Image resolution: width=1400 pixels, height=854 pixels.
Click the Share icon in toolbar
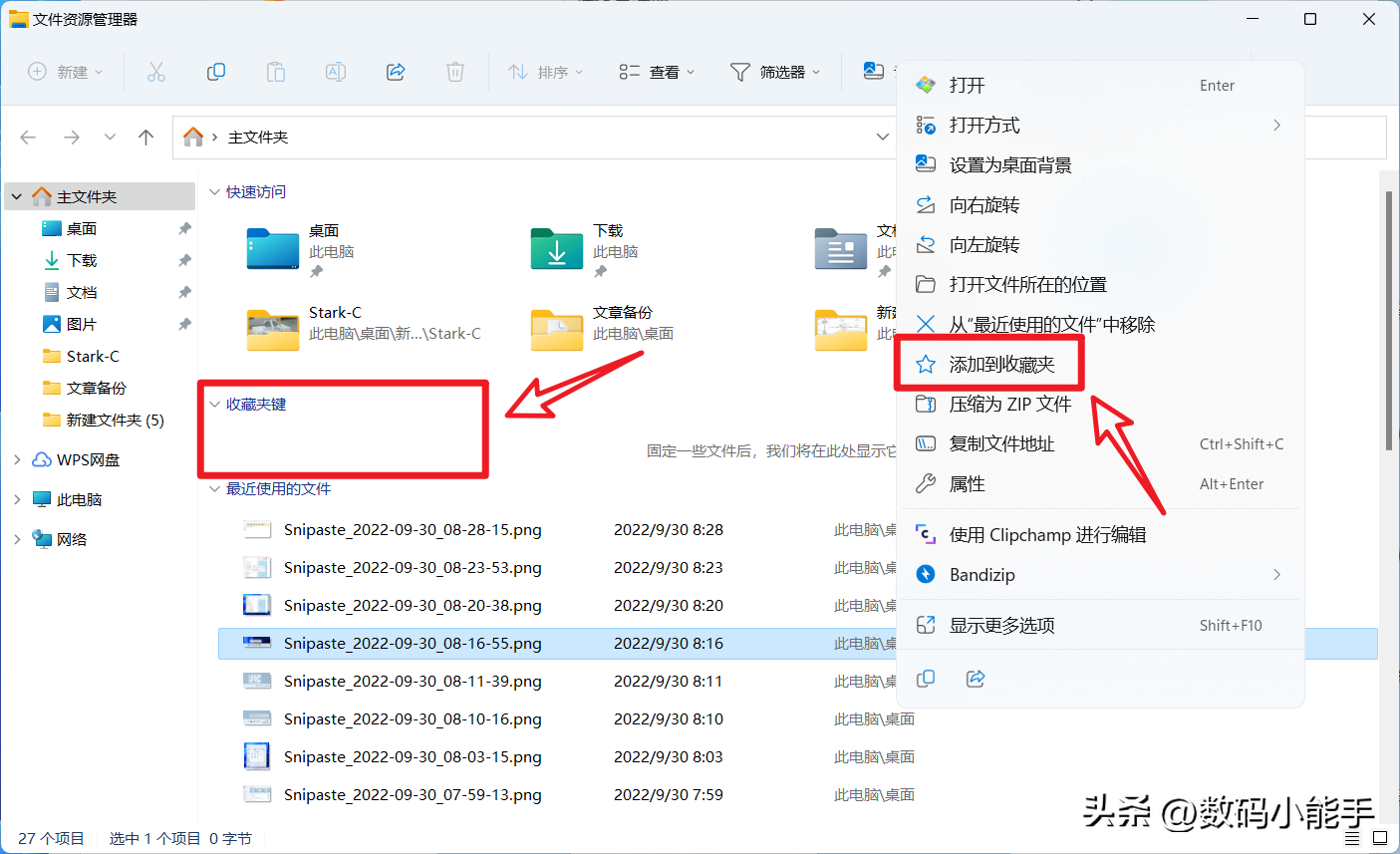point(396,72)
